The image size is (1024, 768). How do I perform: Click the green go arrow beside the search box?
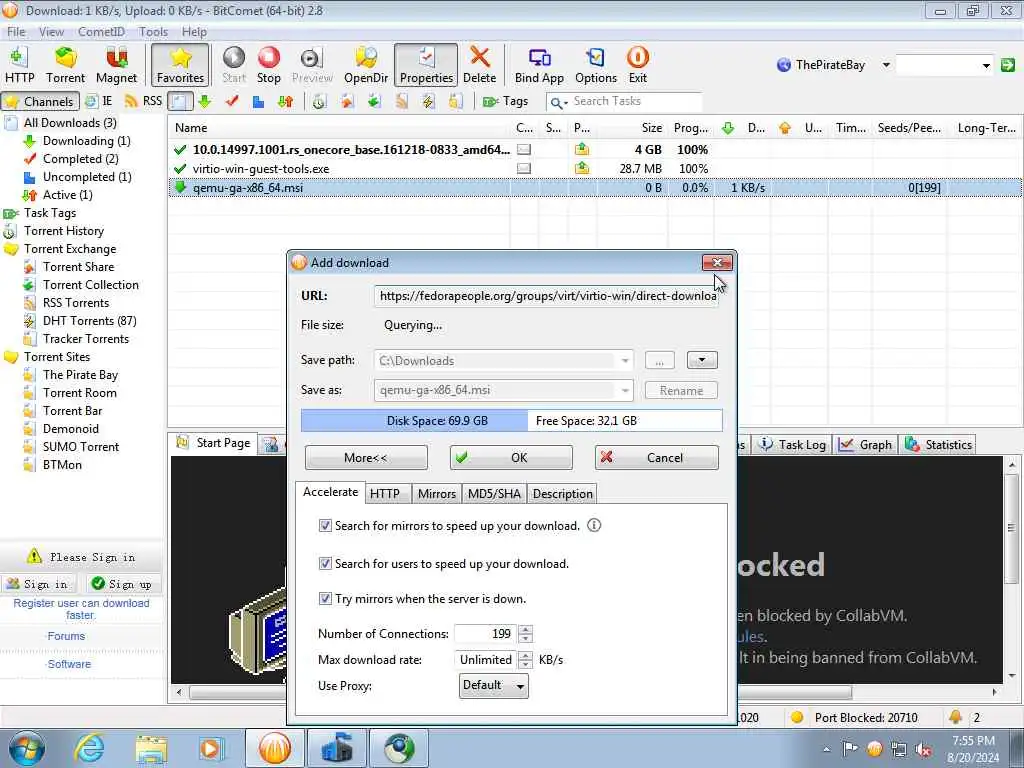coord(1008,65)
